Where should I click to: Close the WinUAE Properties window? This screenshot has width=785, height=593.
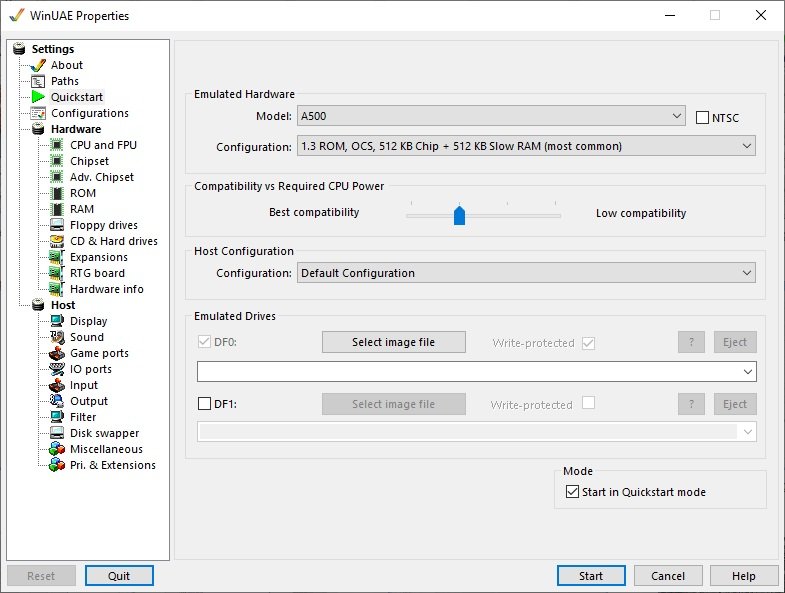click(760, 15)
